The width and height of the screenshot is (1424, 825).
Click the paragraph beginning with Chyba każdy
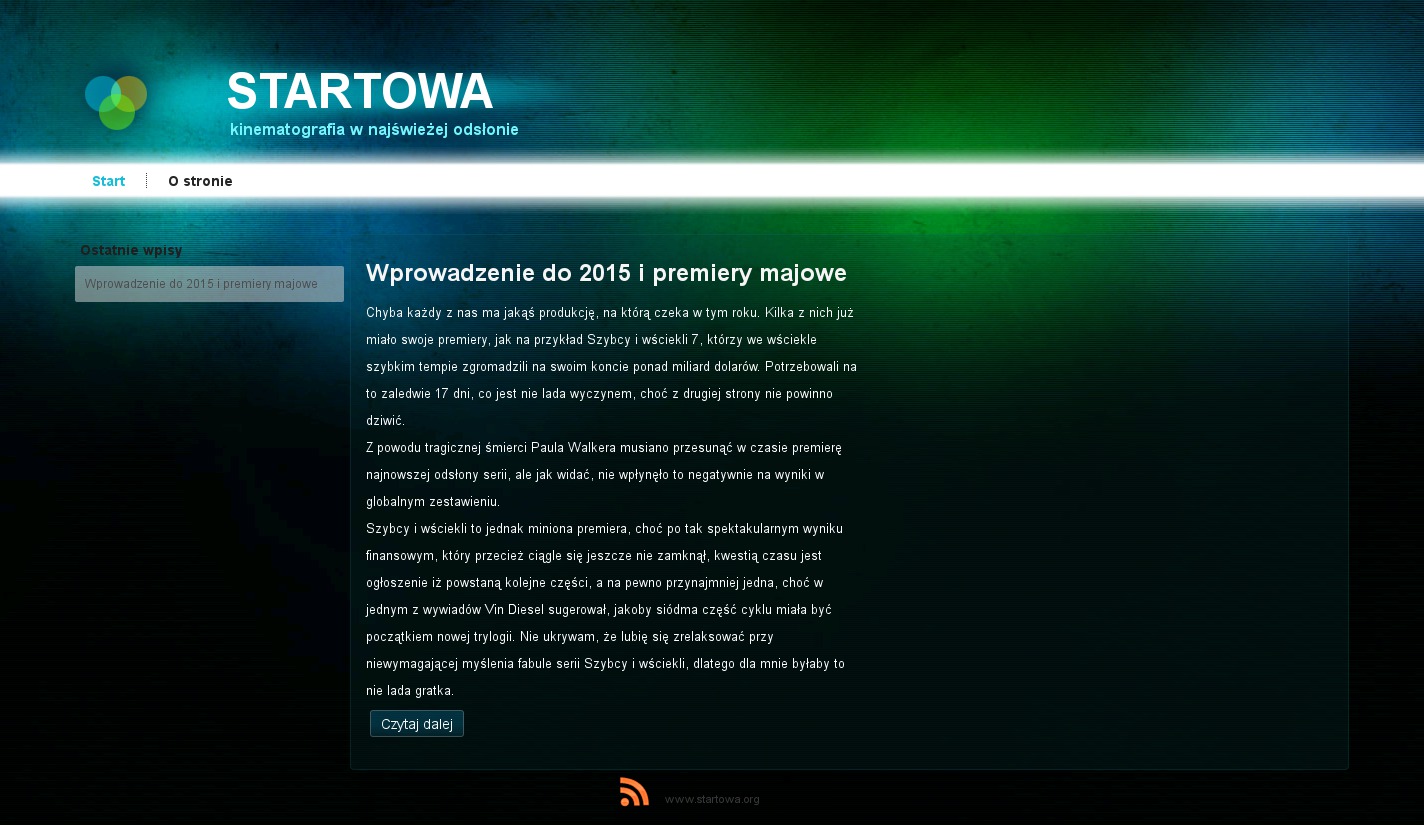pos(610,366)
